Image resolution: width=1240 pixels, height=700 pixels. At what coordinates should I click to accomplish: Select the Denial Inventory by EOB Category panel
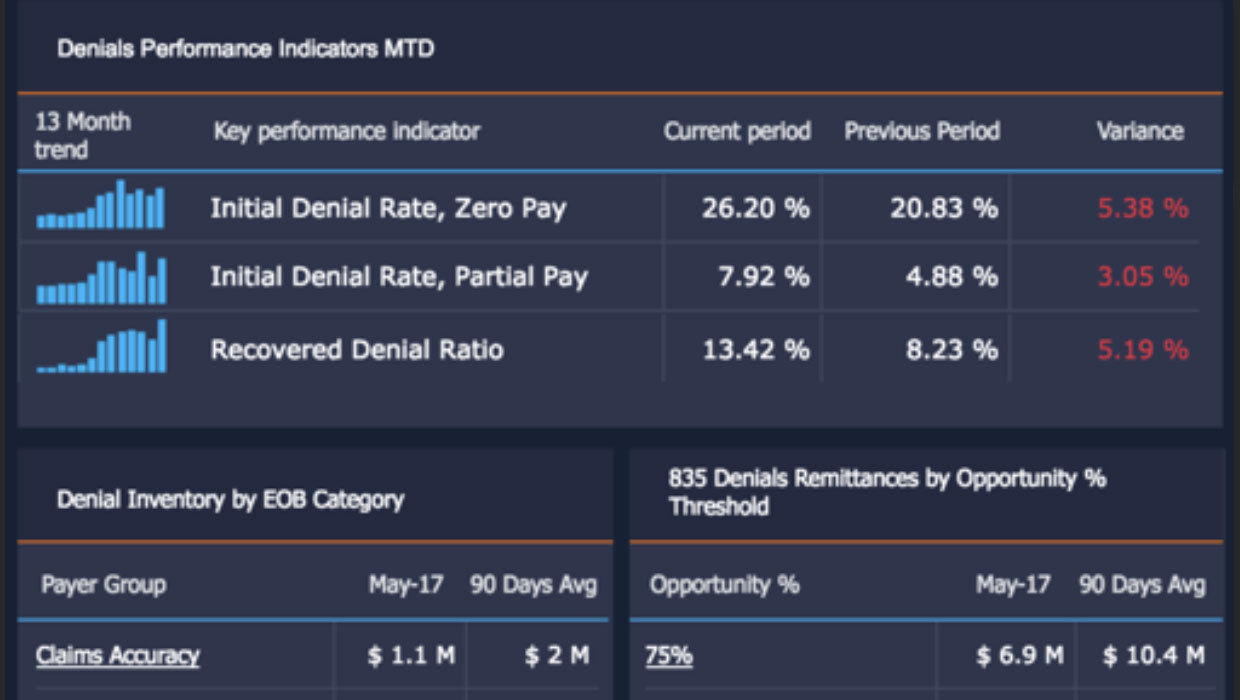(232, 499)
